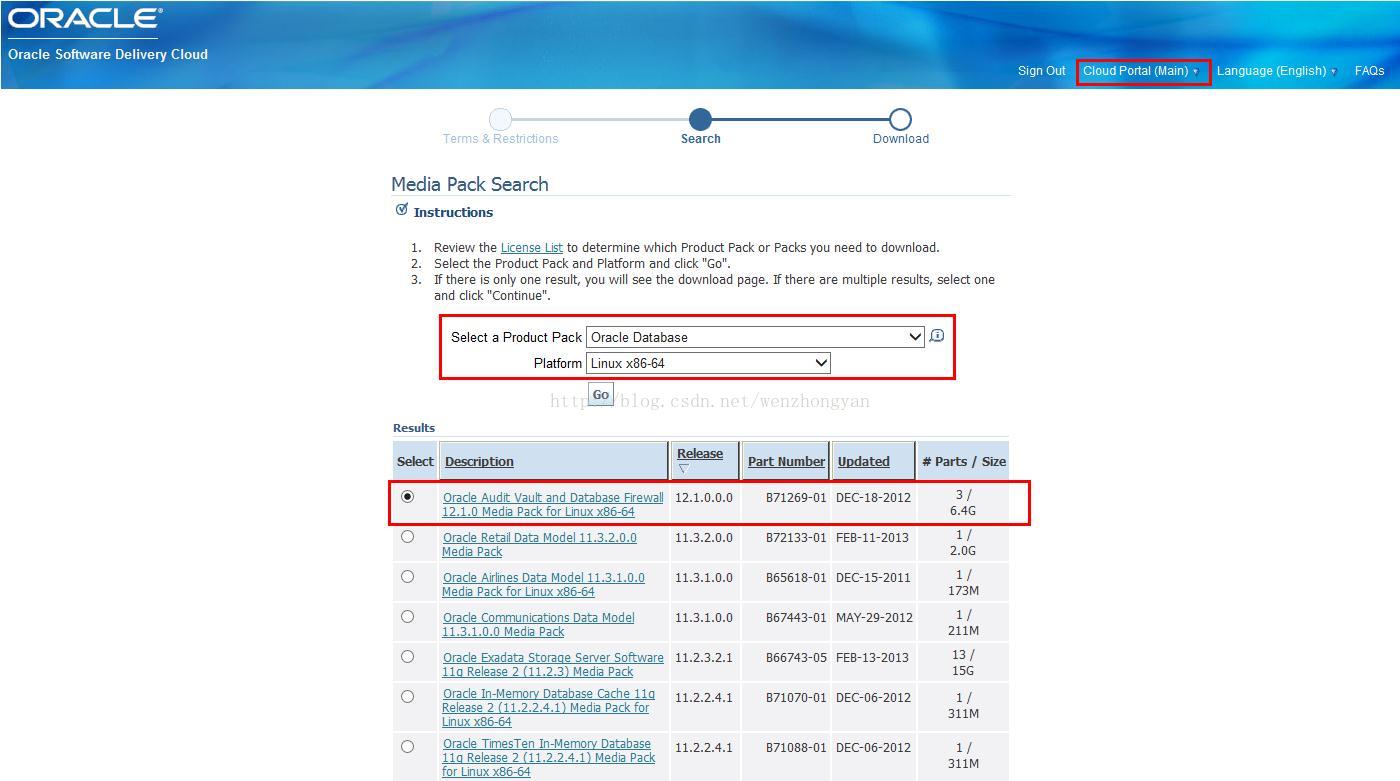Image resolution: width=1400 pixels, height=781 pixels.
Task: Click the Terms & Restrictions step circle
Action: point(501,120)
